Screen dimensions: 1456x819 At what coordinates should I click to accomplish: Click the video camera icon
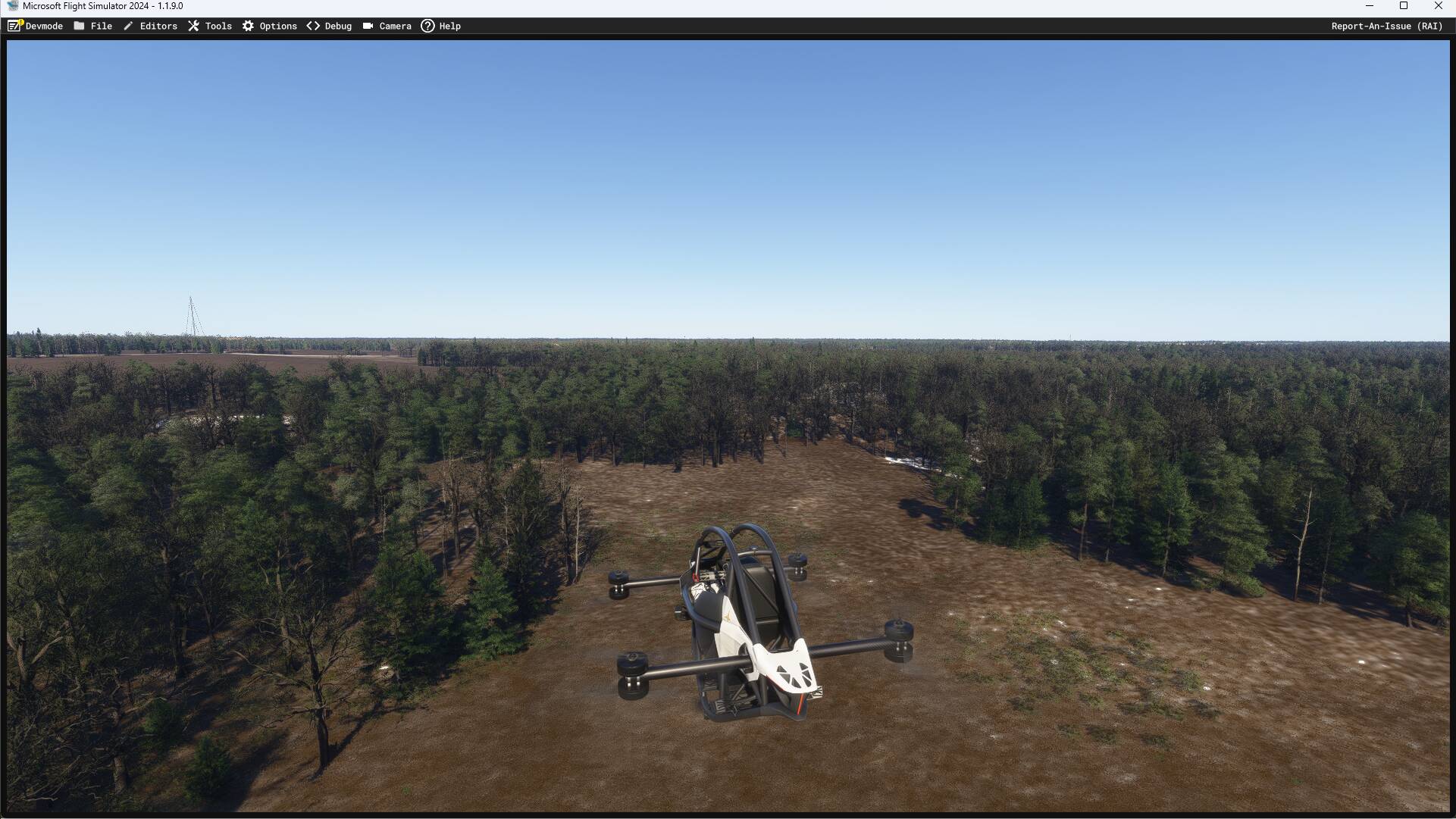coord(368,26)
